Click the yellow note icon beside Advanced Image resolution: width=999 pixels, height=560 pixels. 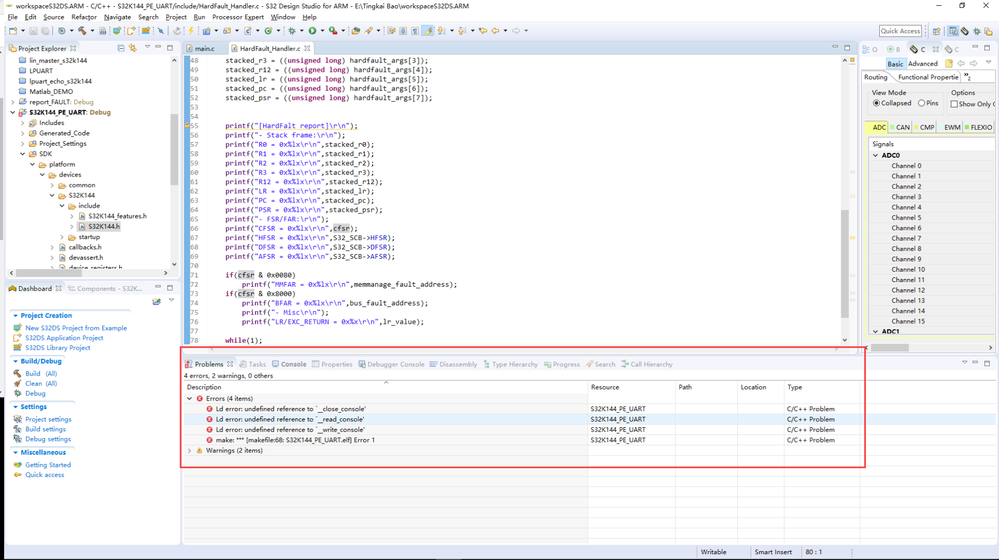[x=949, y=63]
